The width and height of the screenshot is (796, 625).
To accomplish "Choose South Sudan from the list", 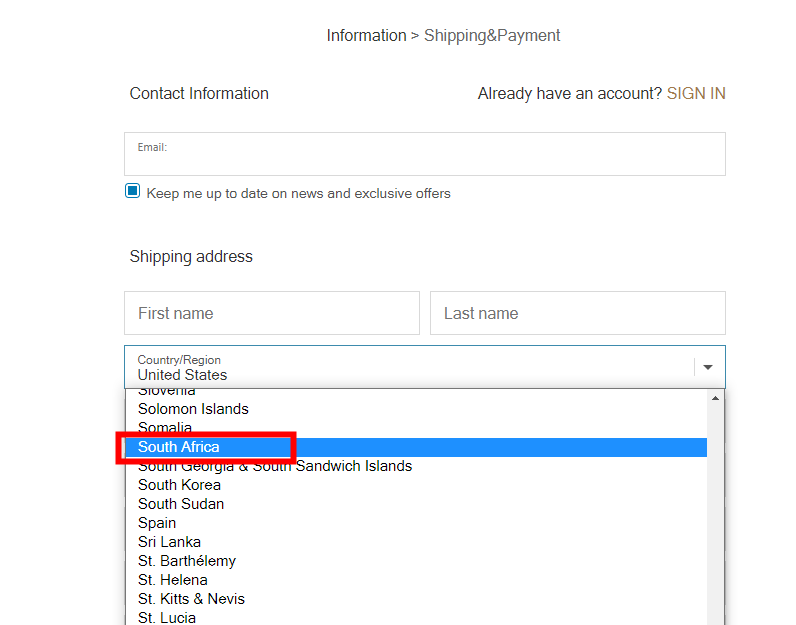I will point(181,504).
